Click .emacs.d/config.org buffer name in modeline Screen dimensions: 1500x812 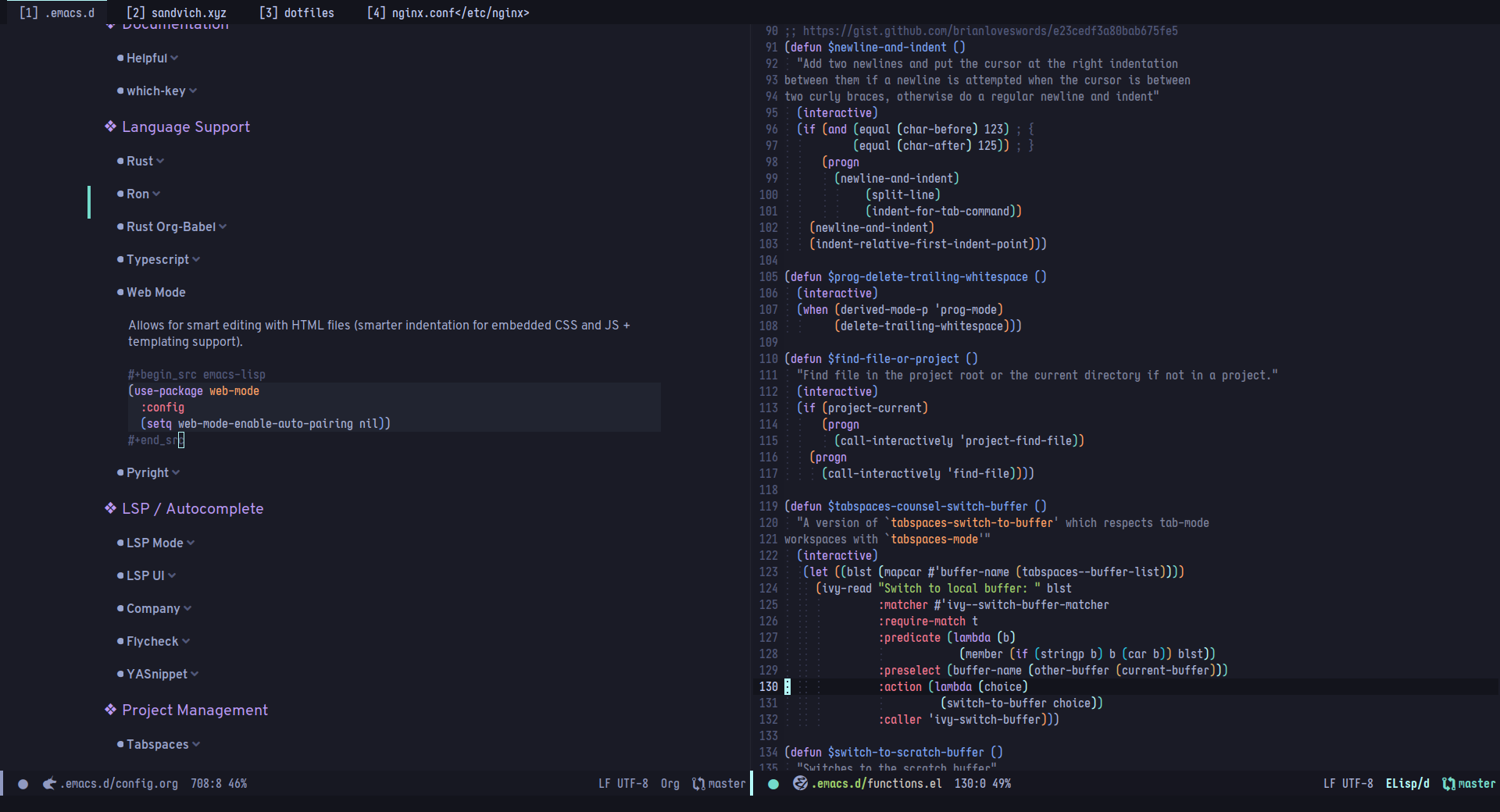[x=119, y=784]
